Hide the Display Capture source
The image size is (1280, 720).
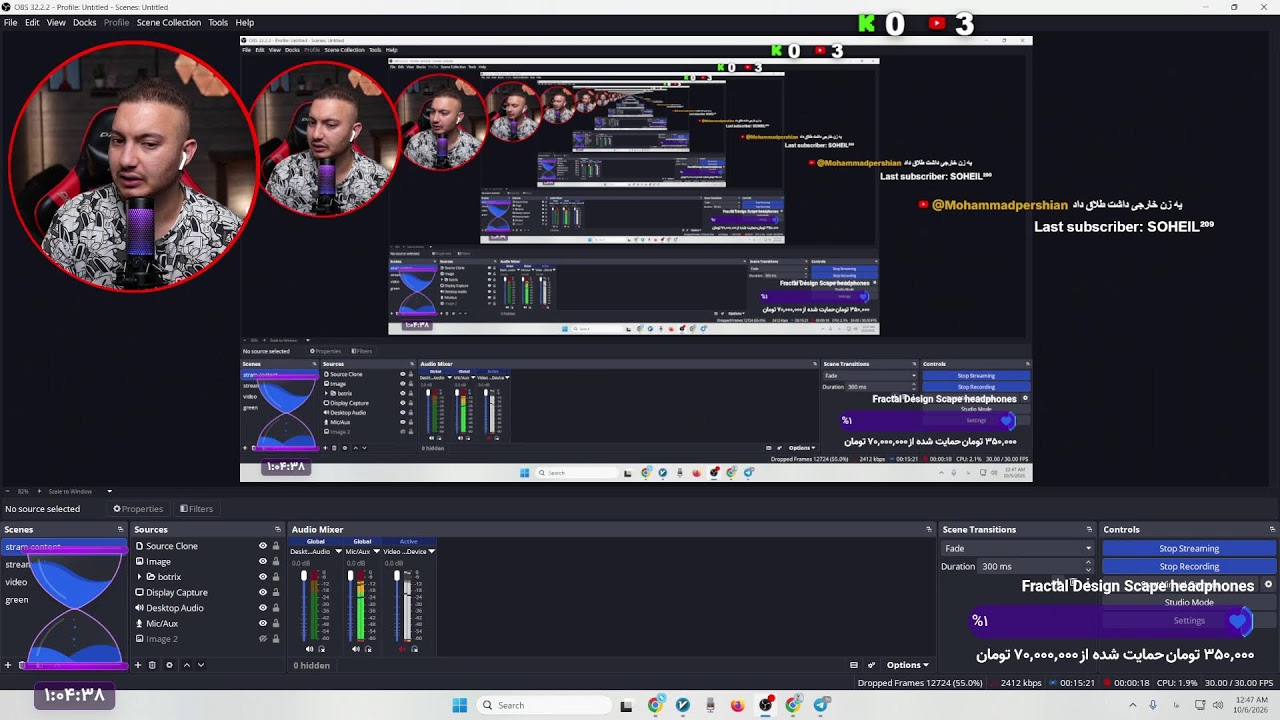263,593
